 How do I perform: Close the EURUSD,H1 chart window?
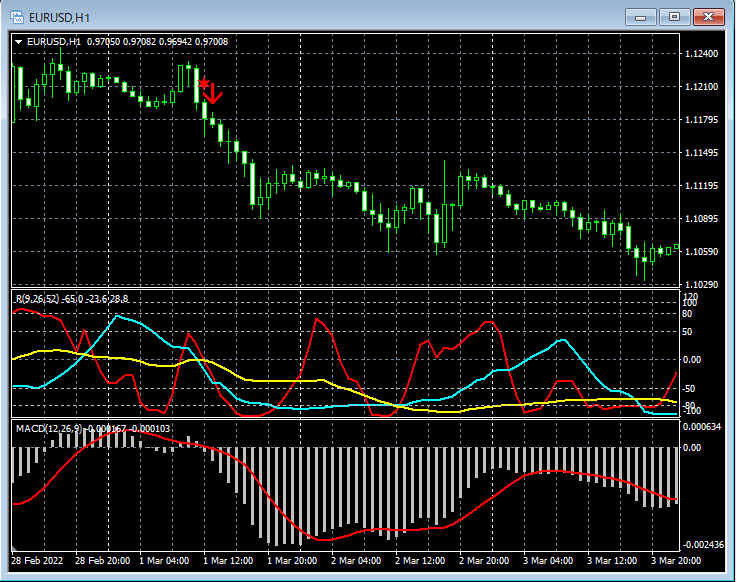click(708, 16)
